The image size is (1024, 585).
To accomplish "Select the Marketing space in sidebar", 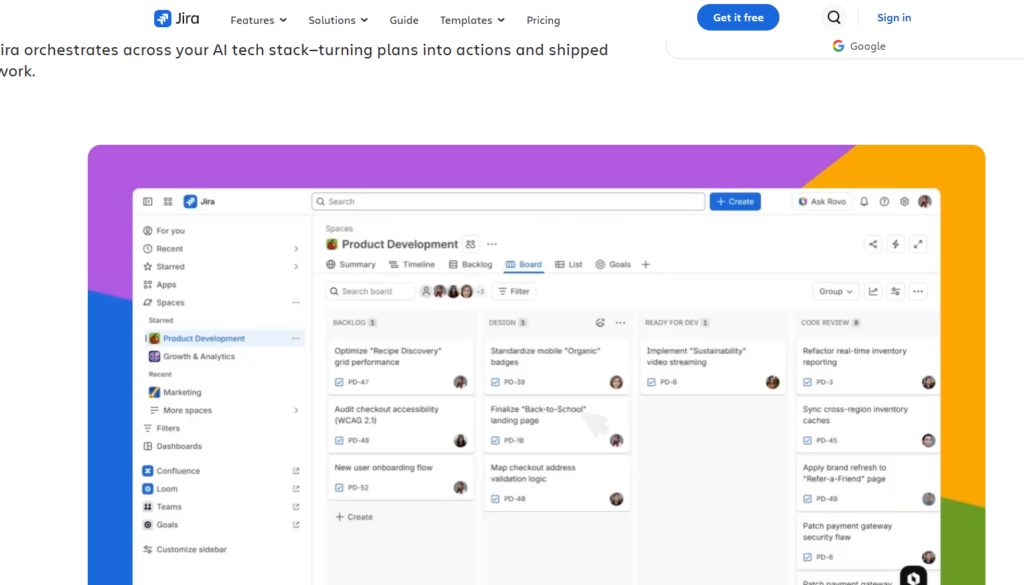I will point(175,392).
